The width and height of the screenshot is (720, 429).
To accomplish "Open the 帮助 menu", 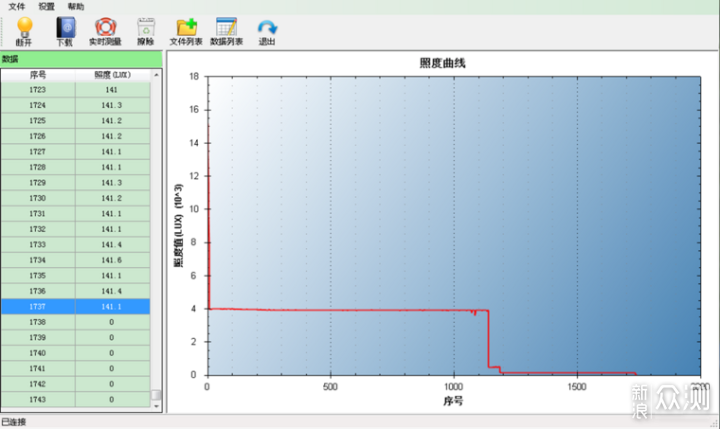I will [76, 6].
